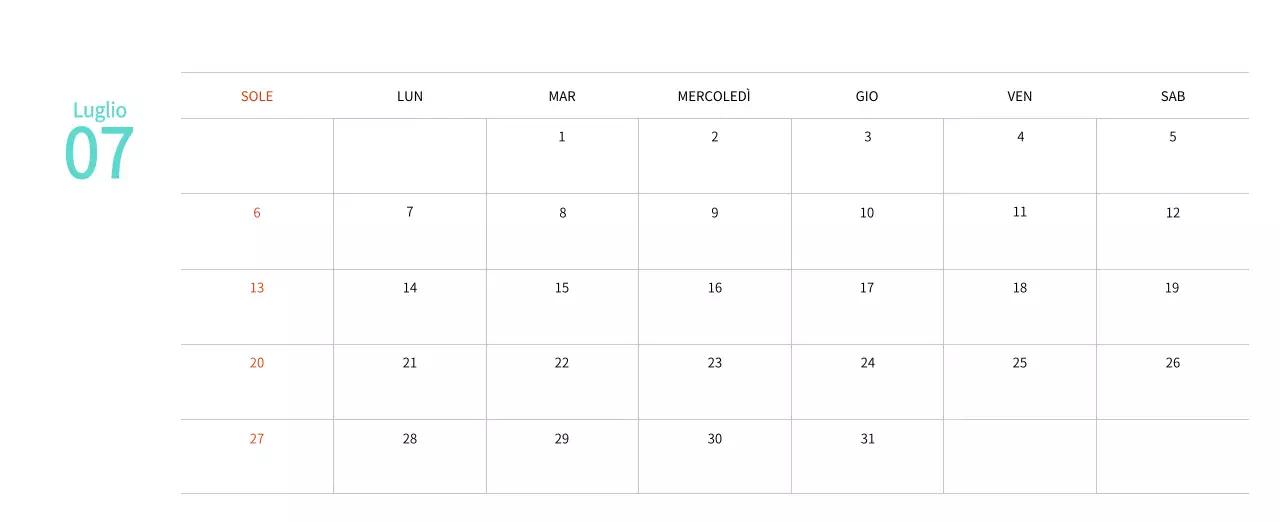
Task: Click the last day, 31
Action: pyautogui.click(x=867, y=439)
